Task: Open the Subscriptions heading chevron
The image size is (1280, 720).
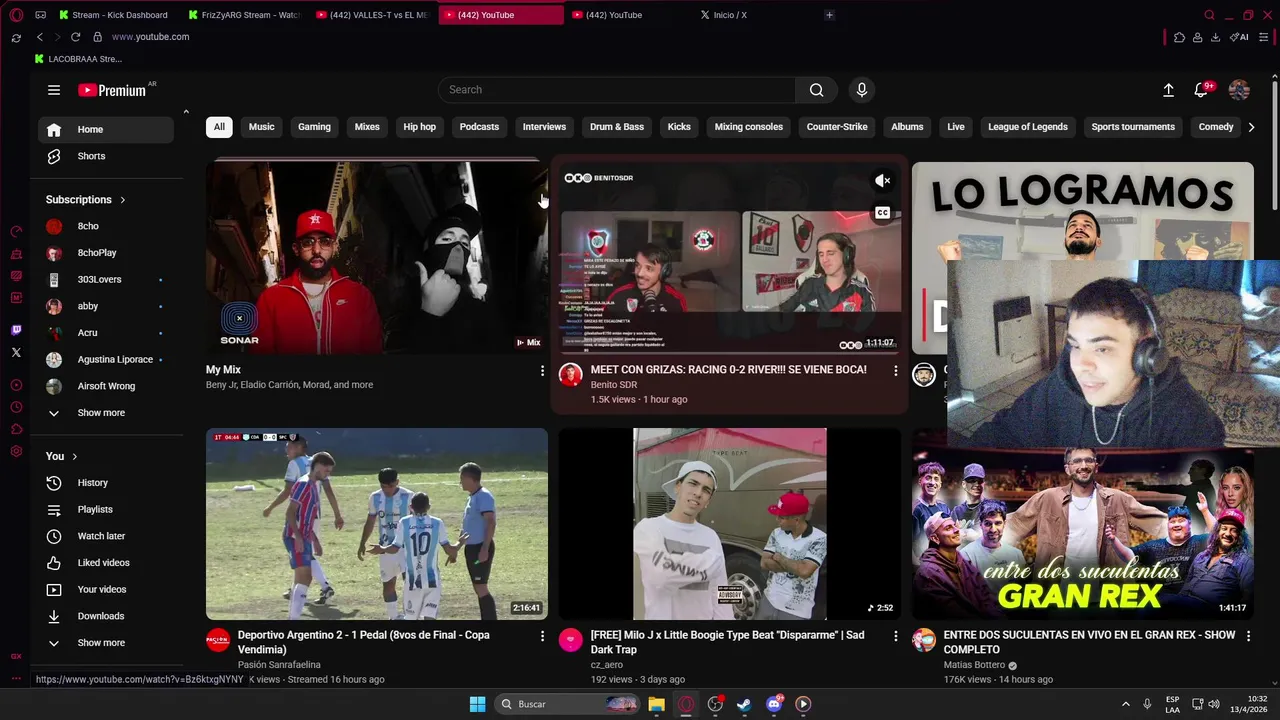Action: [123, 200]
